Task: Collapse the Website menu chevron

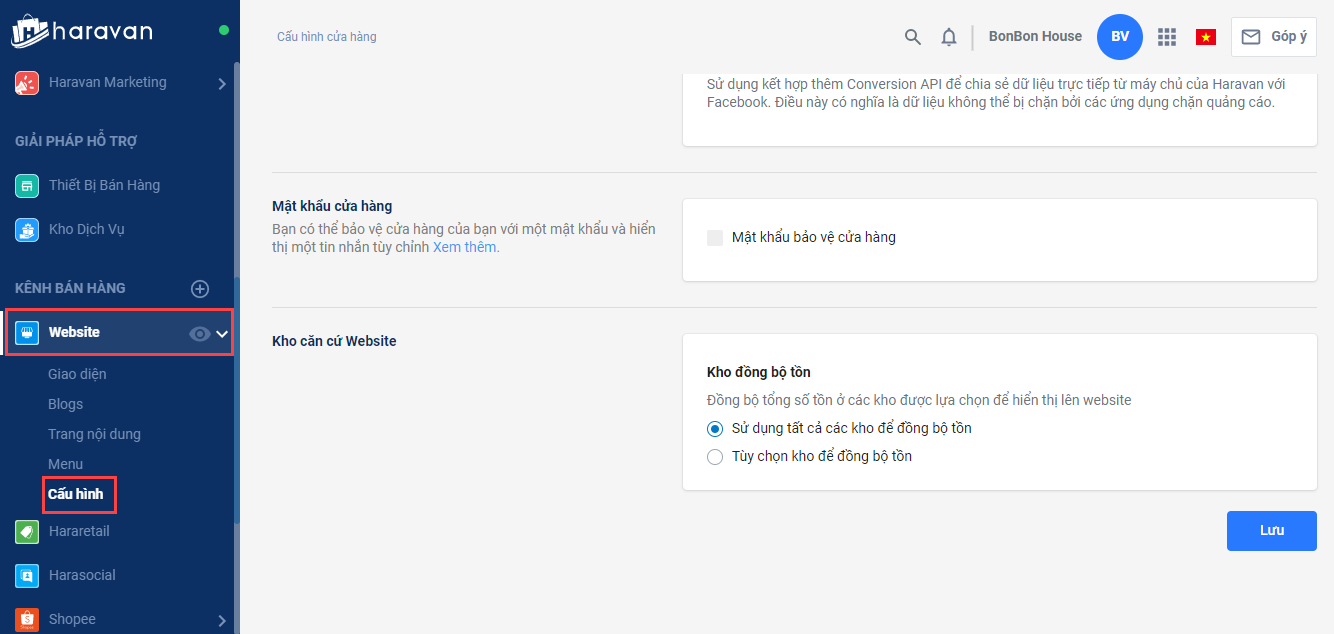Action: pos(222,334)
